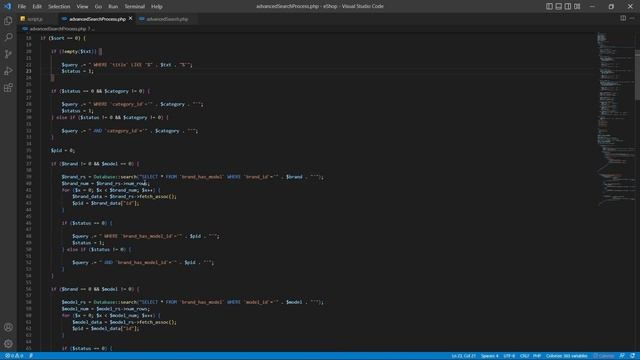Screen dimensions: 640x360
Task: Click line number 23 in the gutter
Action: click(29, 71)
